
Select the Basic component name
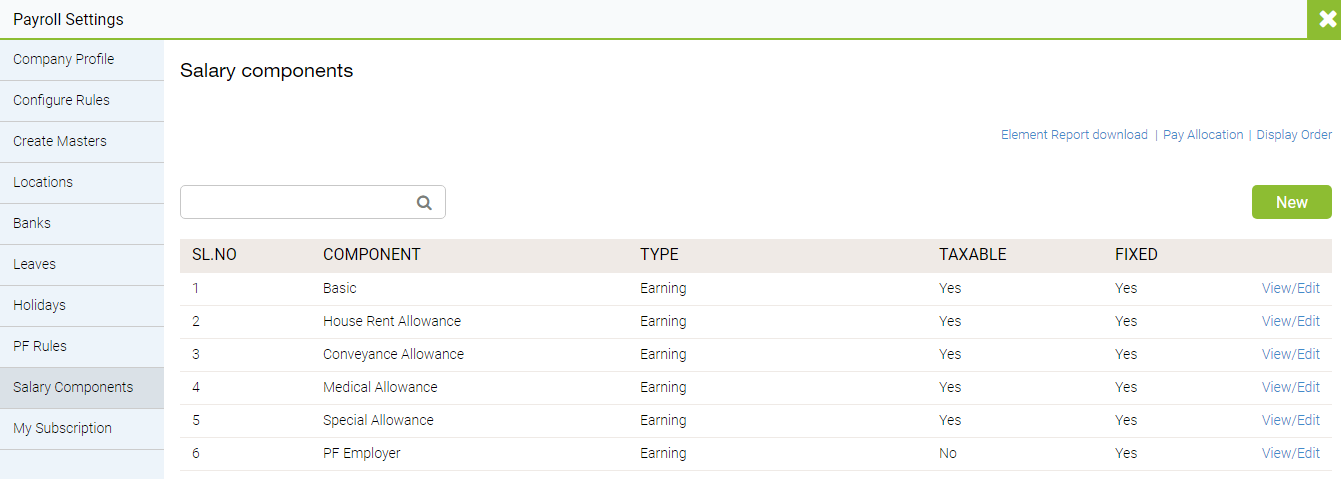point(340,288)
